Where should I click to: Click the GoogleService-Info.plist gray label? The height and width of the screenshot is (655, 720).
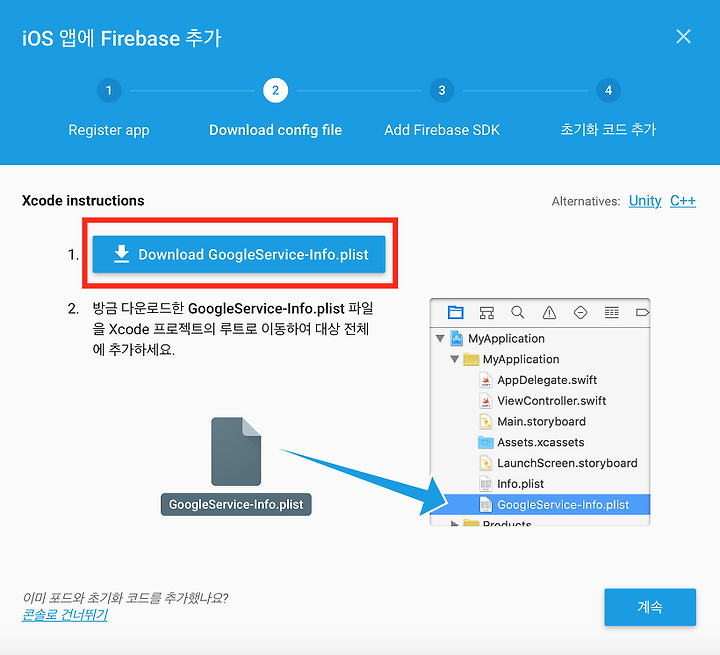click(236, 504)
